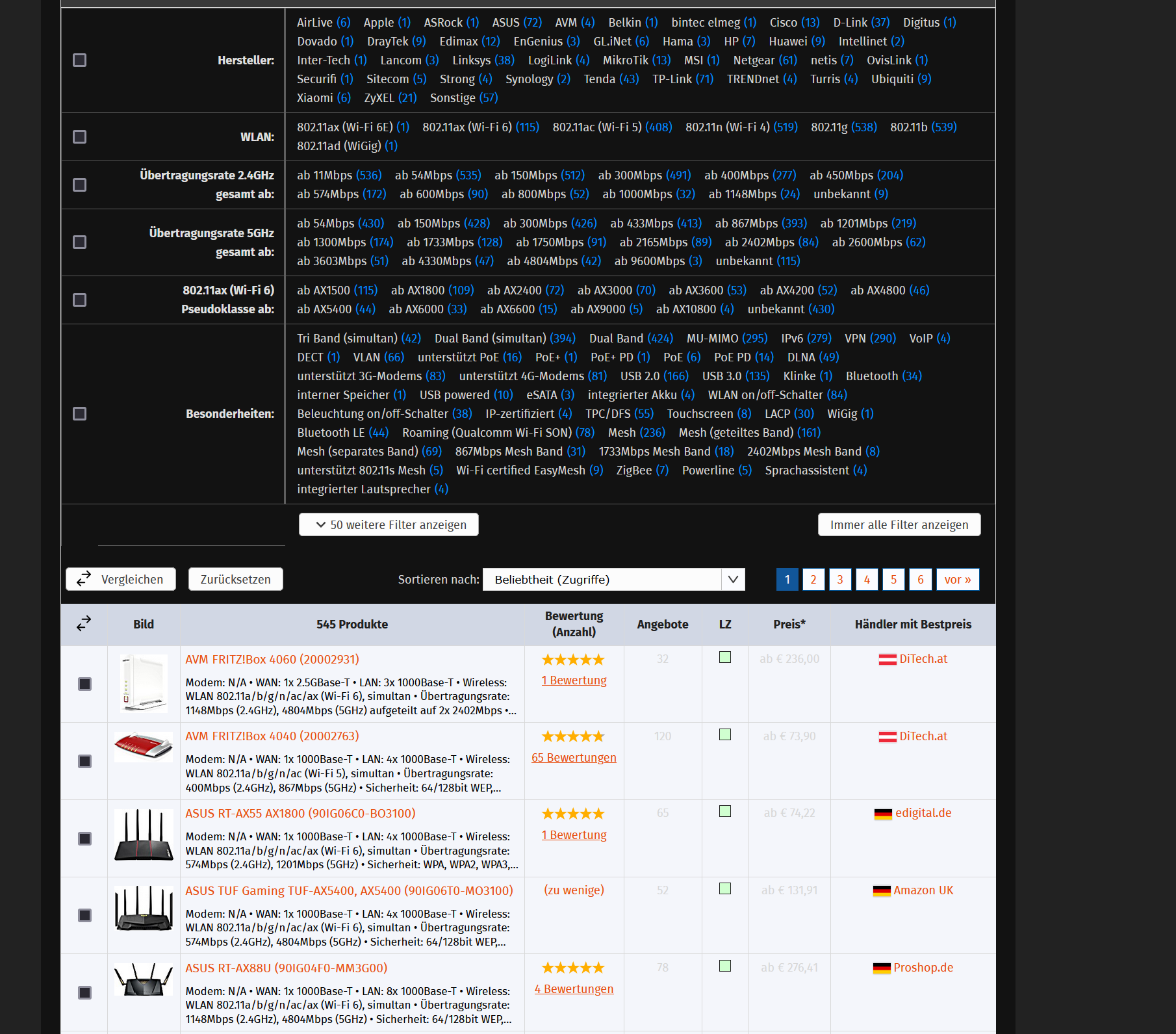This screenshot has width=1176, height=1034.
Task: Filter by Bluetooth LE (44)
Action: tap(342, 432)
